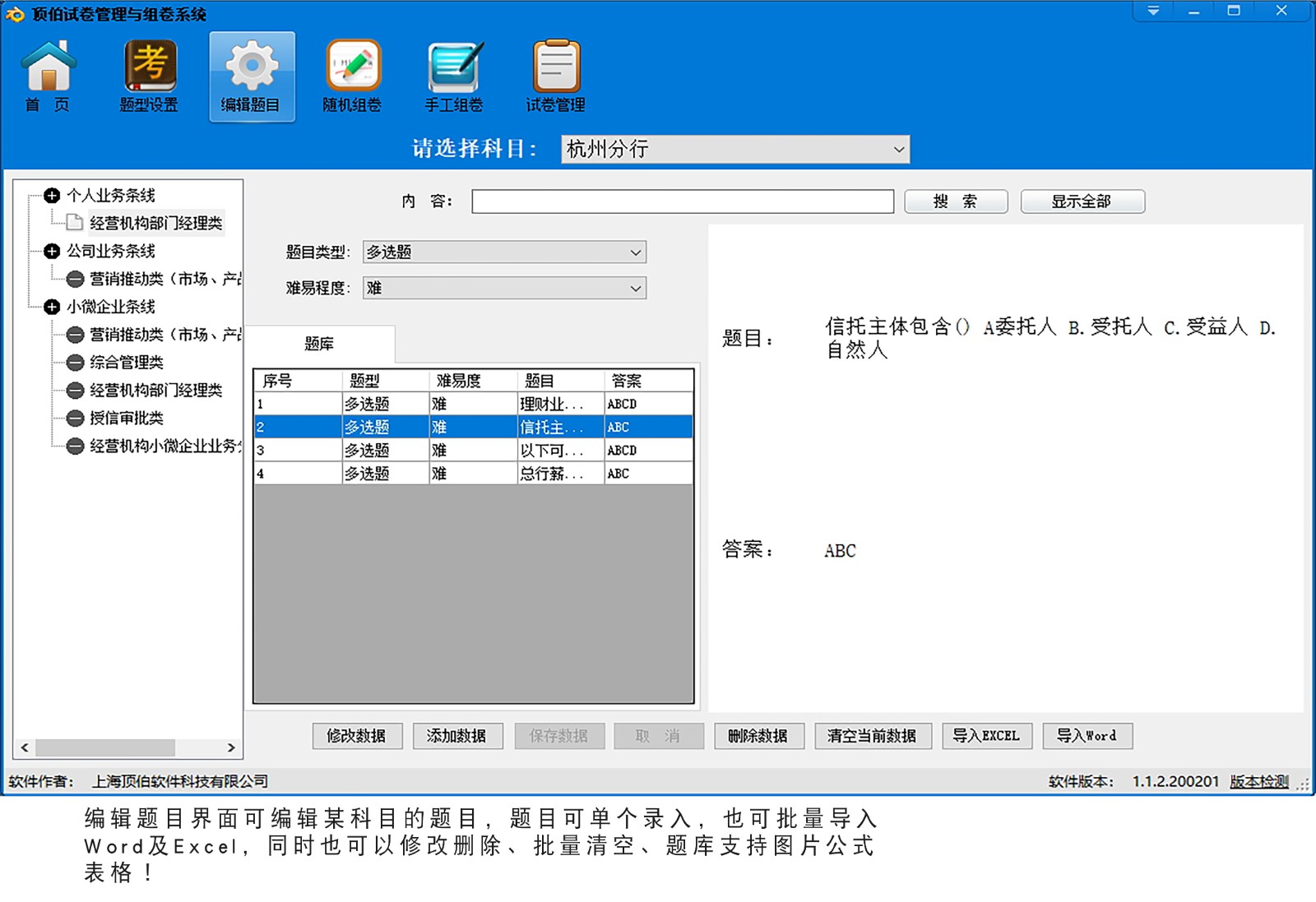Open 试卷管理 clipboard icon
The height and width of the screenshot is (902, 1316).
556,67
